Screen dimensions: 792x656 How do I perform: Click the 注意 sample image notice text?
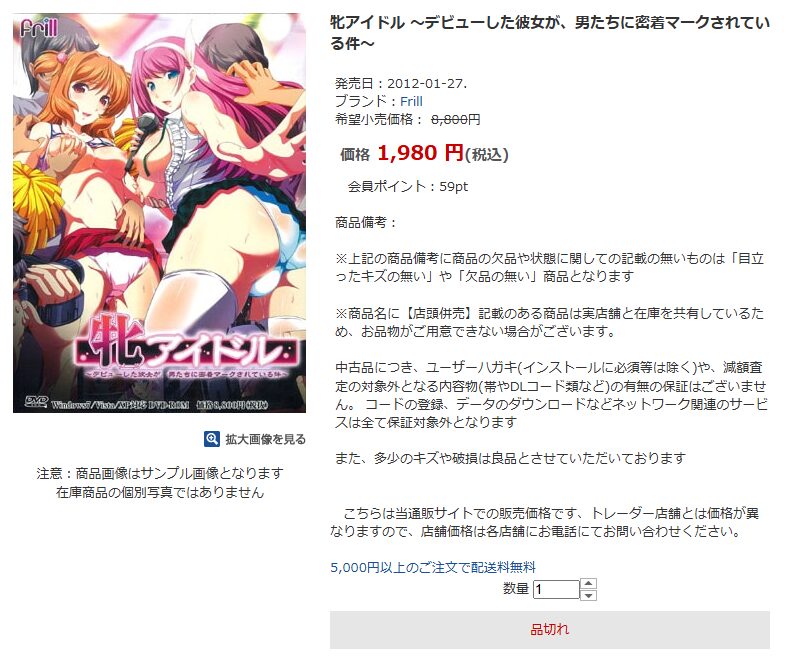pos(160,483)
